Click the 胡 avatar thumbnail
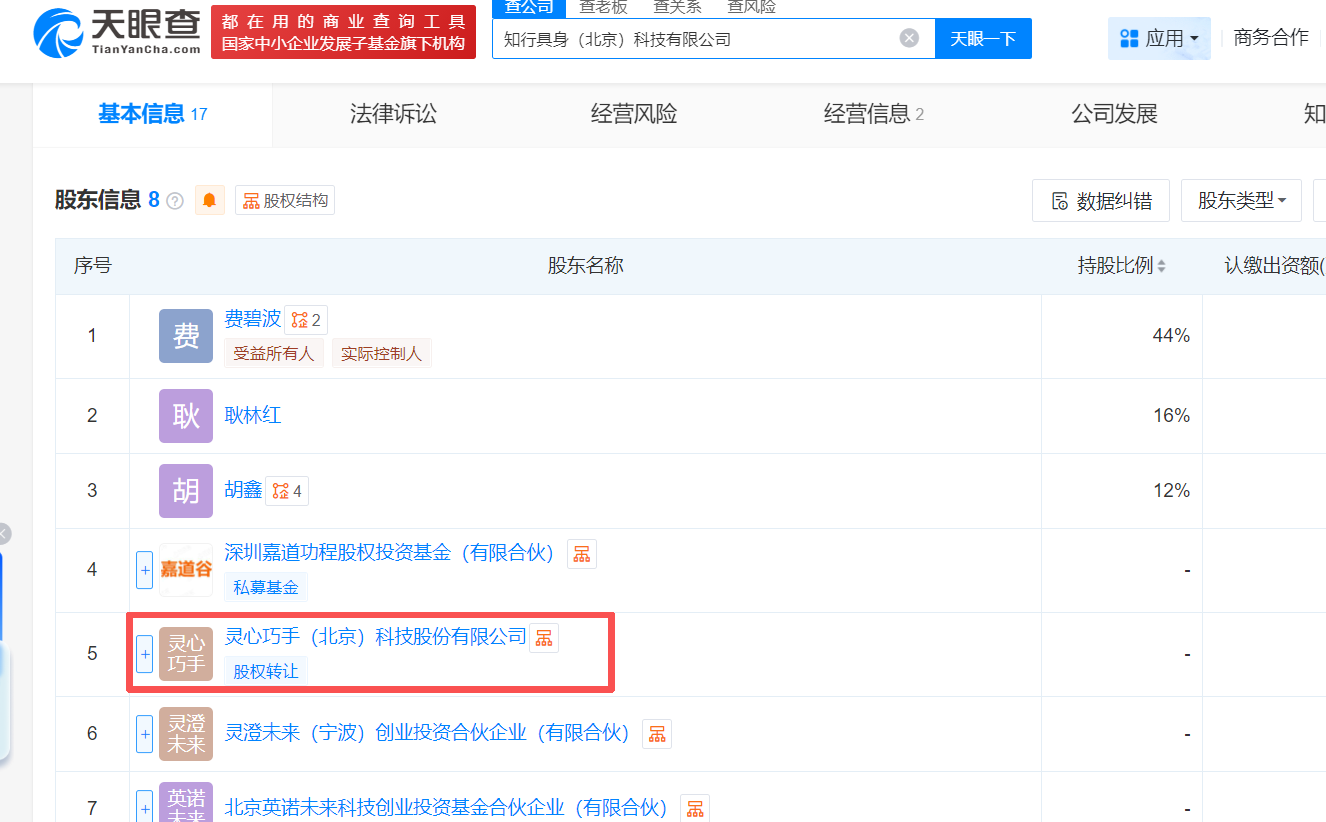The width and height of the screenshot is (1326, 822). 186,491
